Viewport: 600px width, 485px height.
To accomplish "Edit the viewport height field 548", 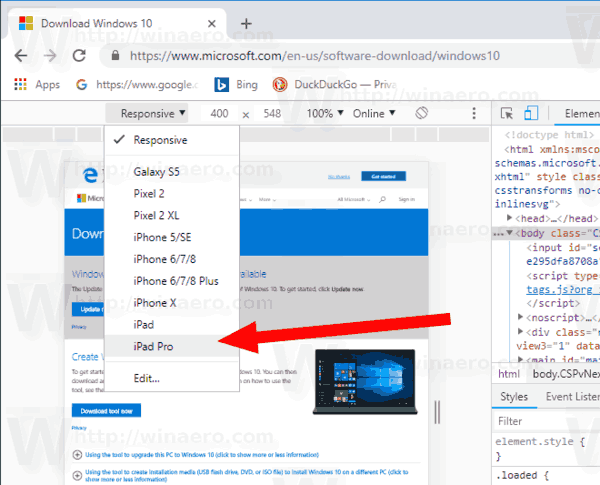I will (272, 113).
